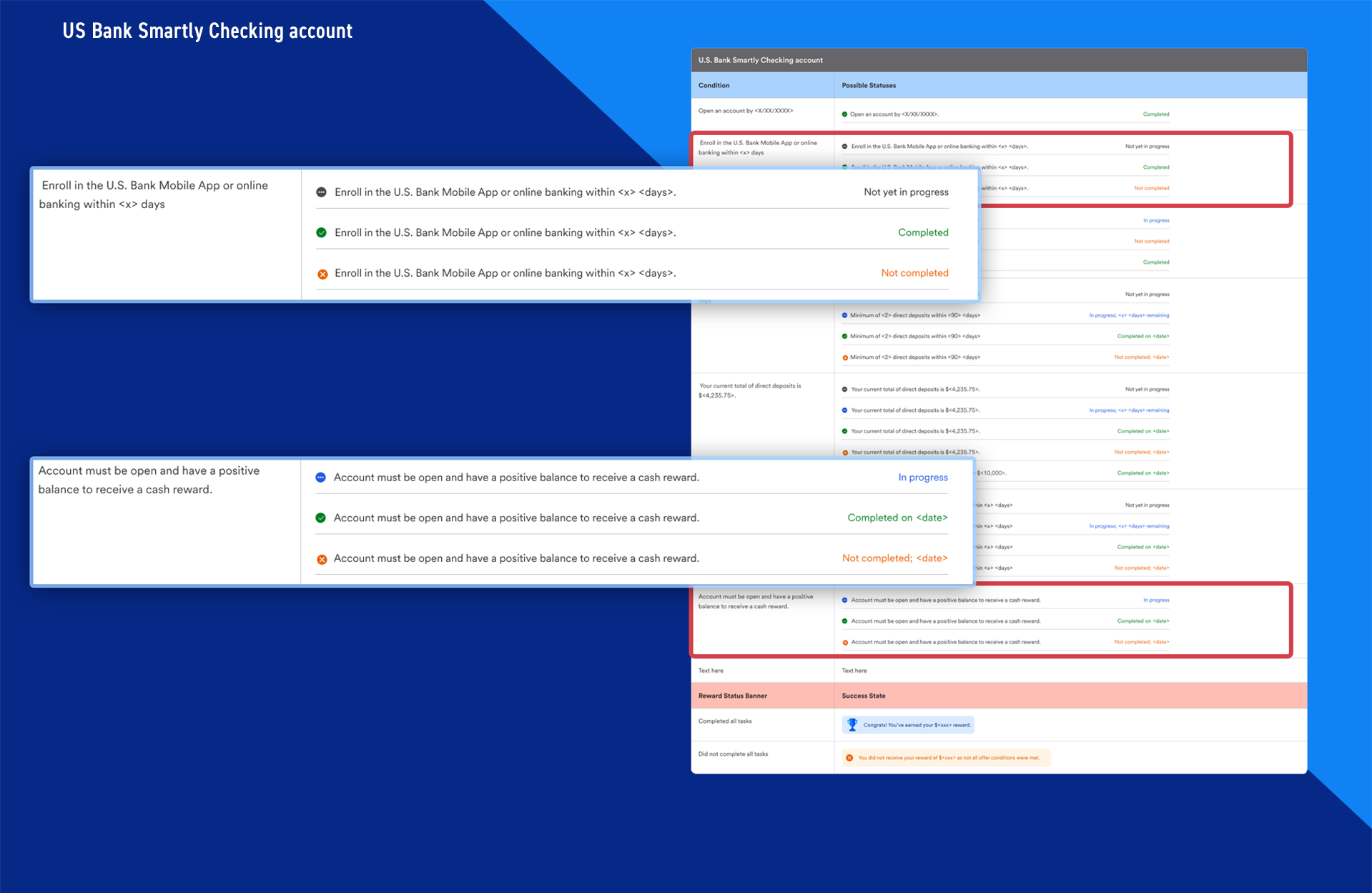Click blue 'In progress' status in the enlarged Account callout
This screenshot has width=1372, height=893.
[923, 478]
